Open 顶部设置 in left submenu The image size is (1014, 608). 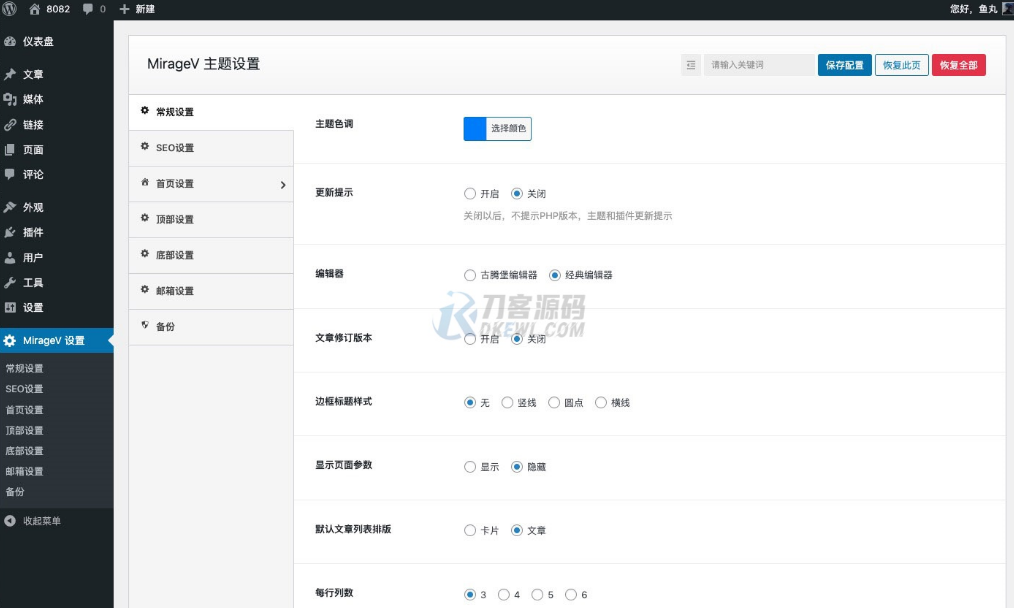(25, 430)
